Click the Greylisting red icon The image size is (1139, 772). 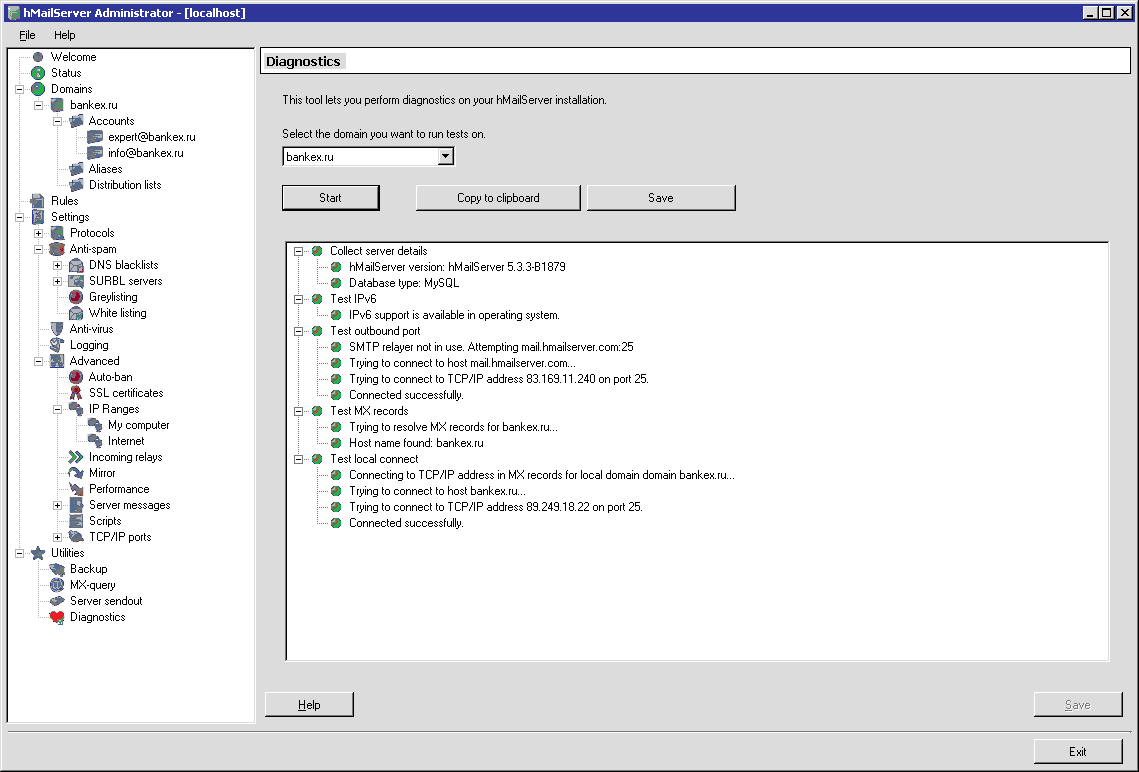pyautogui.click(x=76, y=296)
